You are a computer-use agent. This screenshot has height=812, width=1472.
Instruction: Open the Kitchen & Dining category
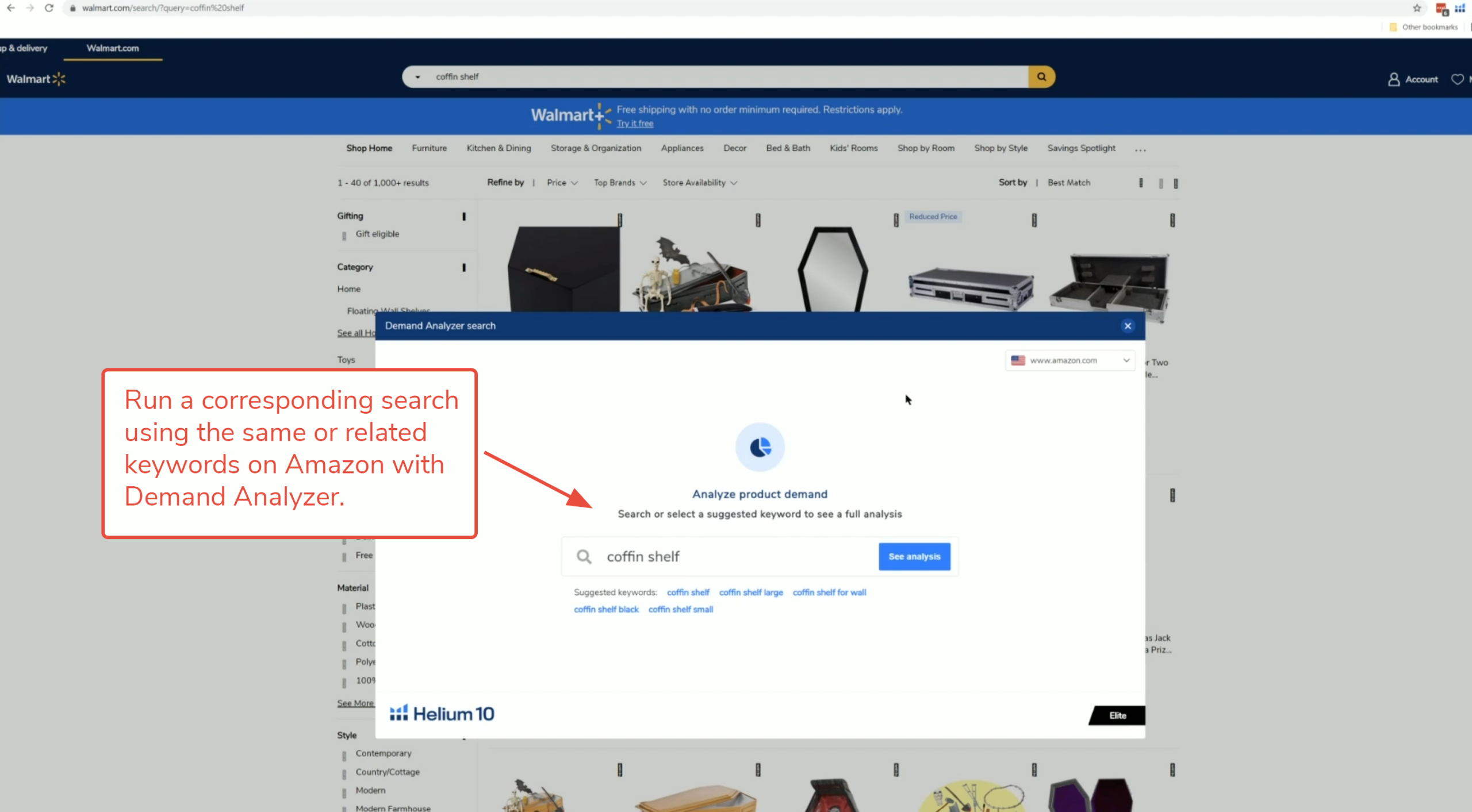pos(498,148)
